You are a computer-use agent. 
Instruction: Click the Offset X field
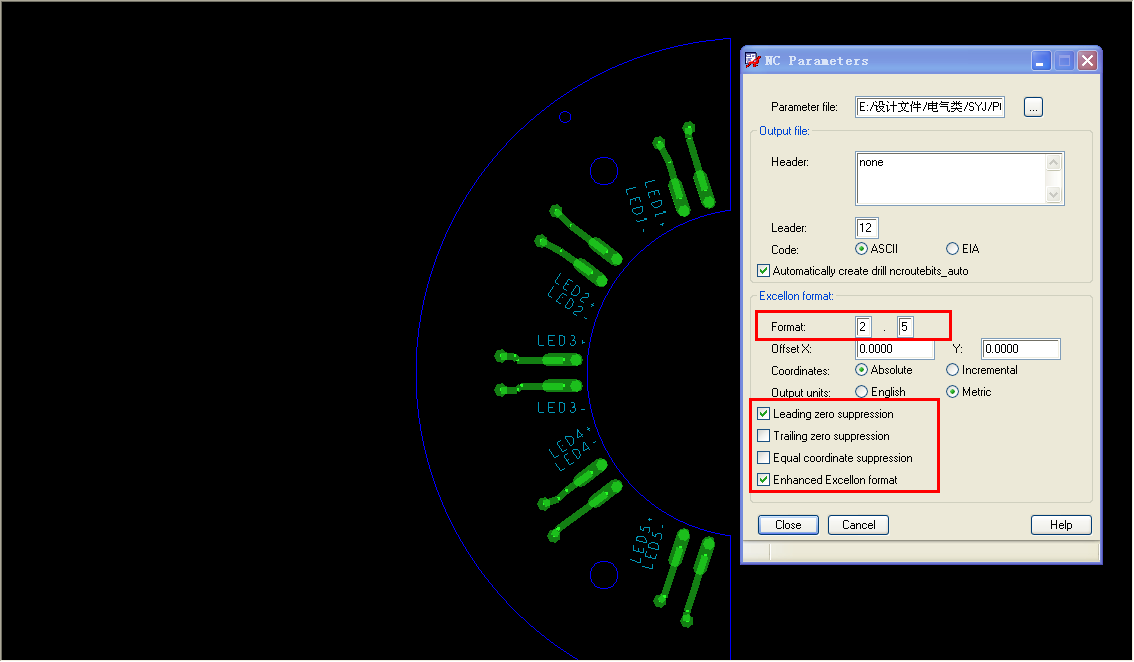pyautogui.click(x=895, y=349)
